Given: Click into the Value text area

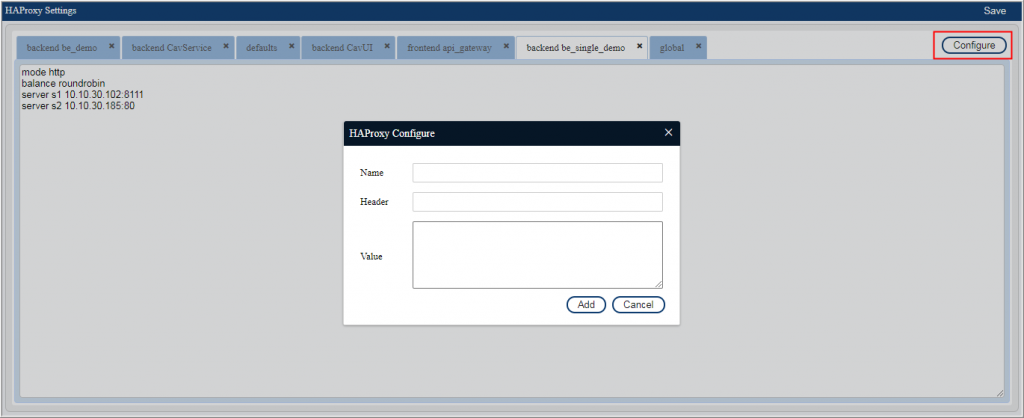Looking at the screenshot, I should (x=537, y=255).
